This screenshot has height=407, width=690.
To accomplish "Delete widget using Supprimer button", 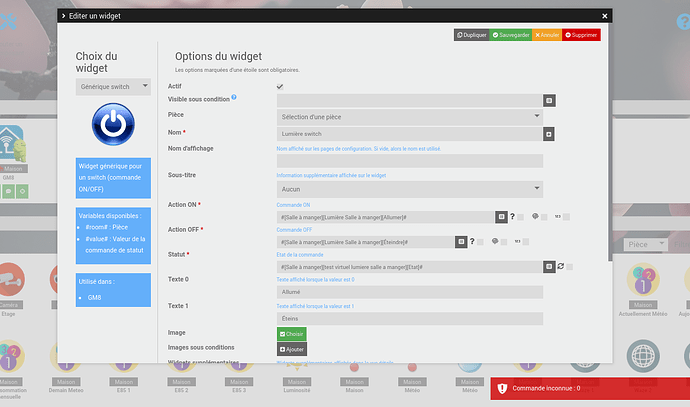I will (x=581, y=35).
